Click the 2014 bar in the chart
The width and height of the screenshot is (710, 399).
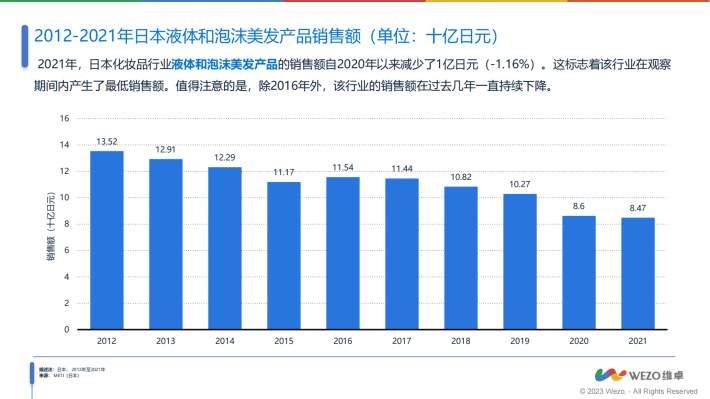225,248
